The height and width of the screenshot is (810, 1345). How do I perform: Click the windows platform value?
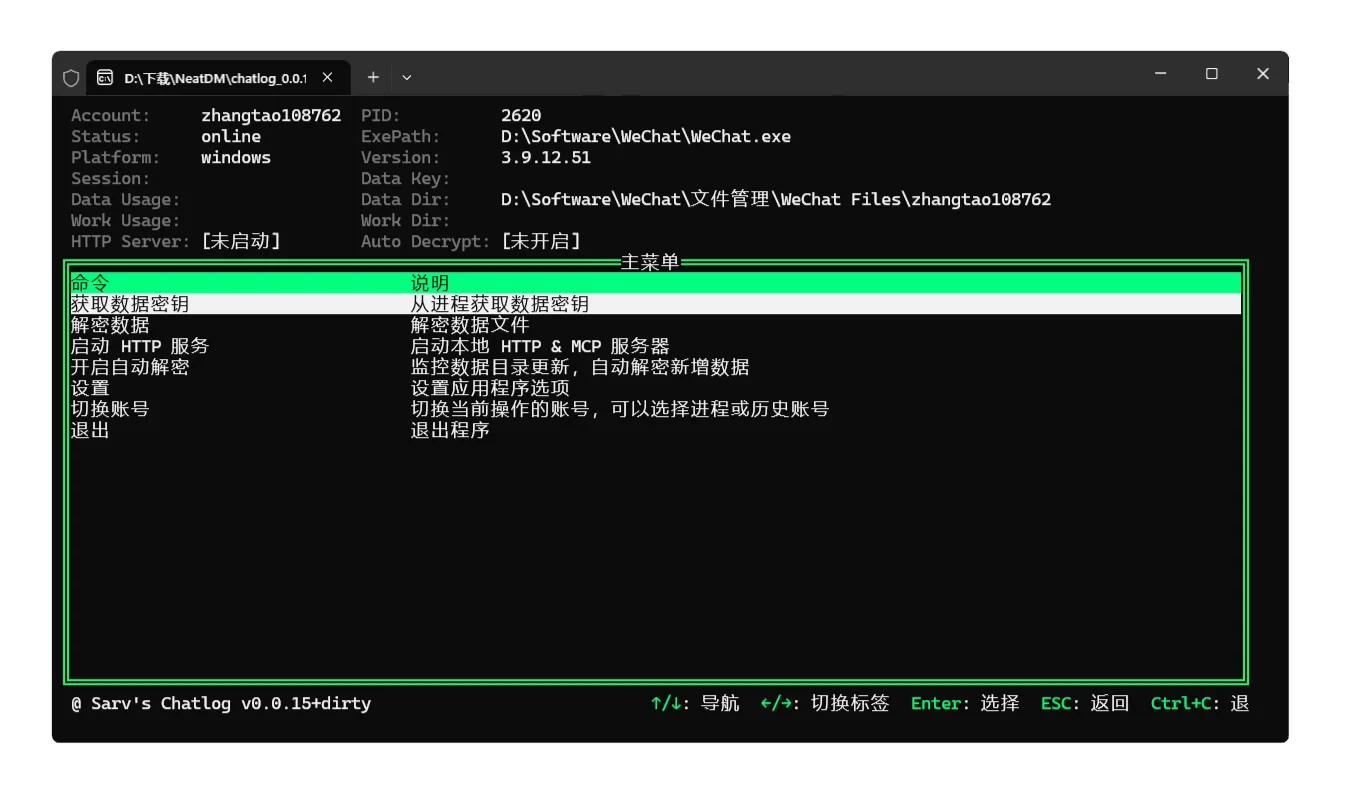[x=236, y=157]
